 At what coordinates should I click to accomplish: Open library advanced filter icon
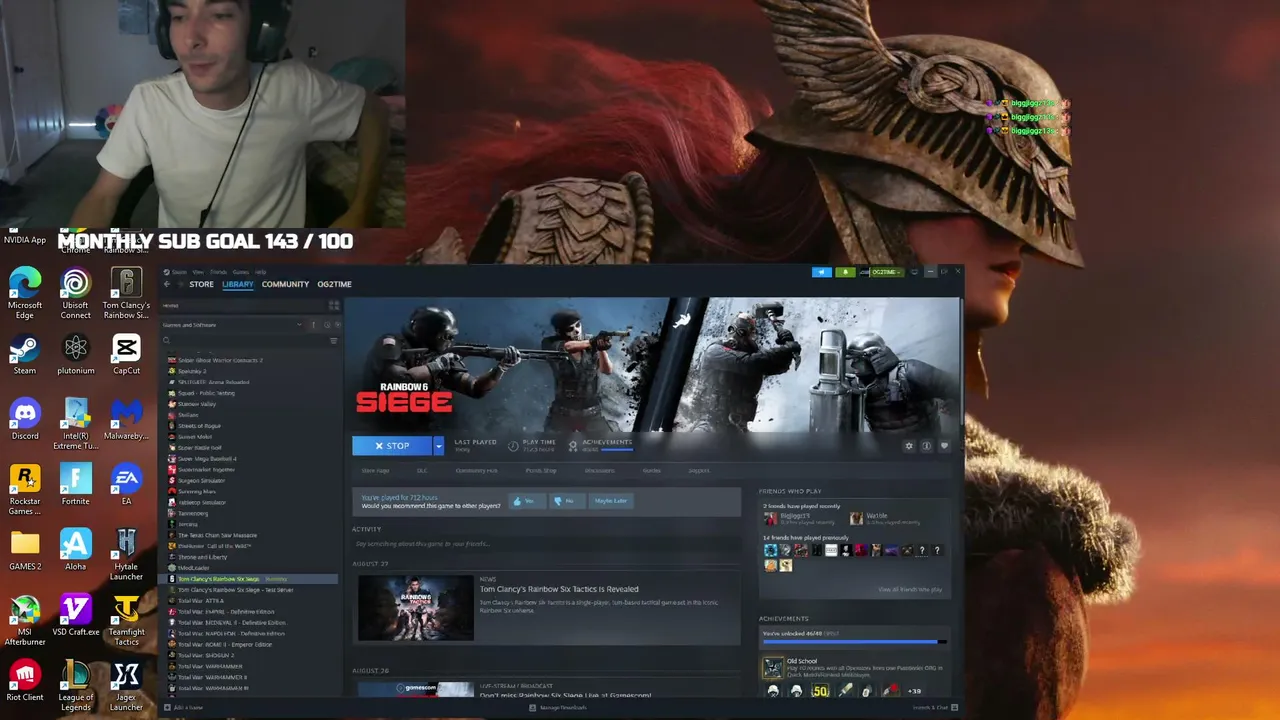point(334,341)
